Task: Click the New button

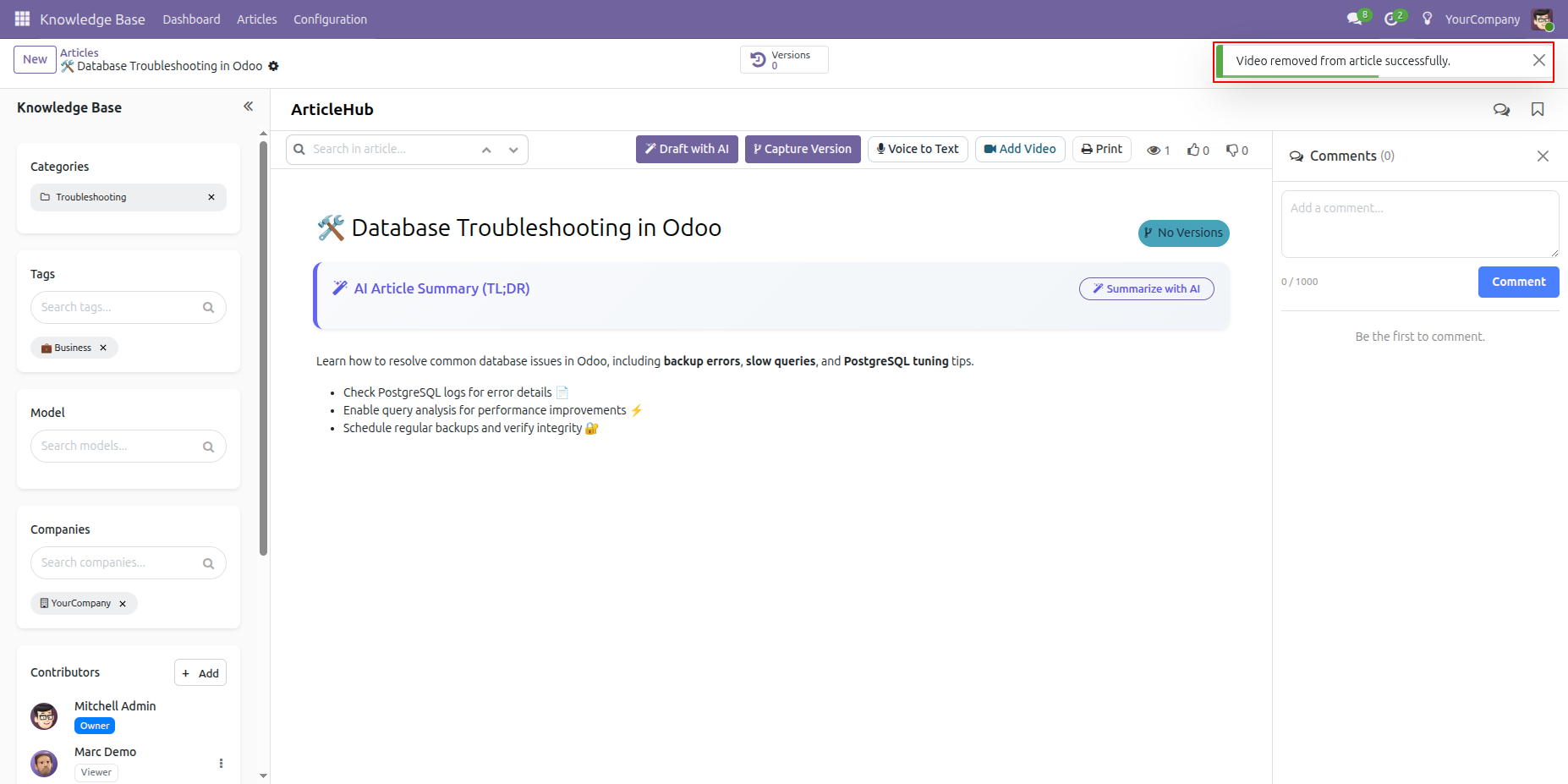Action: [x=35, y=59]
